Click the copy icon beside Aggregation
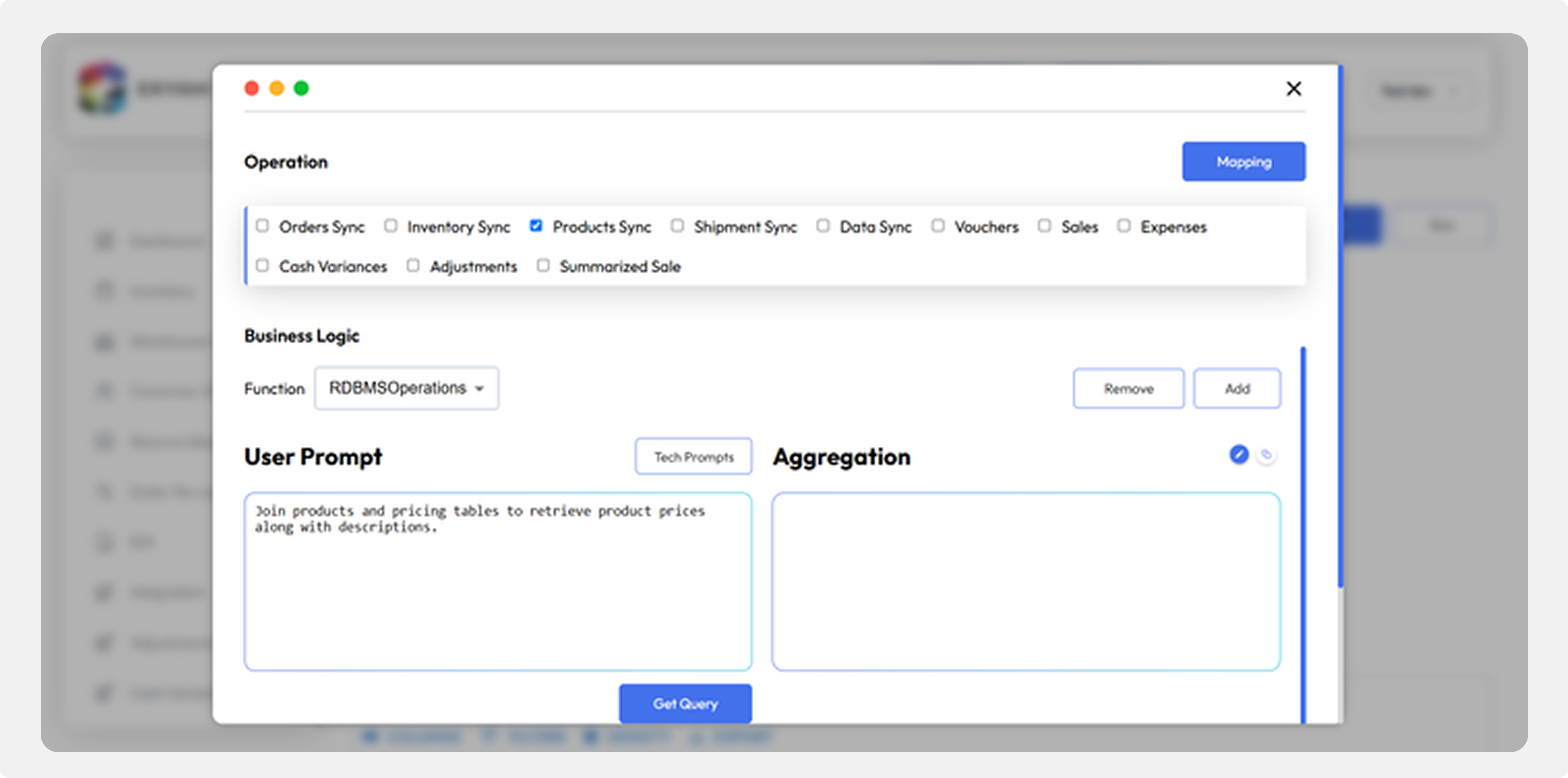The height and width of the screenshot is (778, 1568). (x=1266, y=455)
